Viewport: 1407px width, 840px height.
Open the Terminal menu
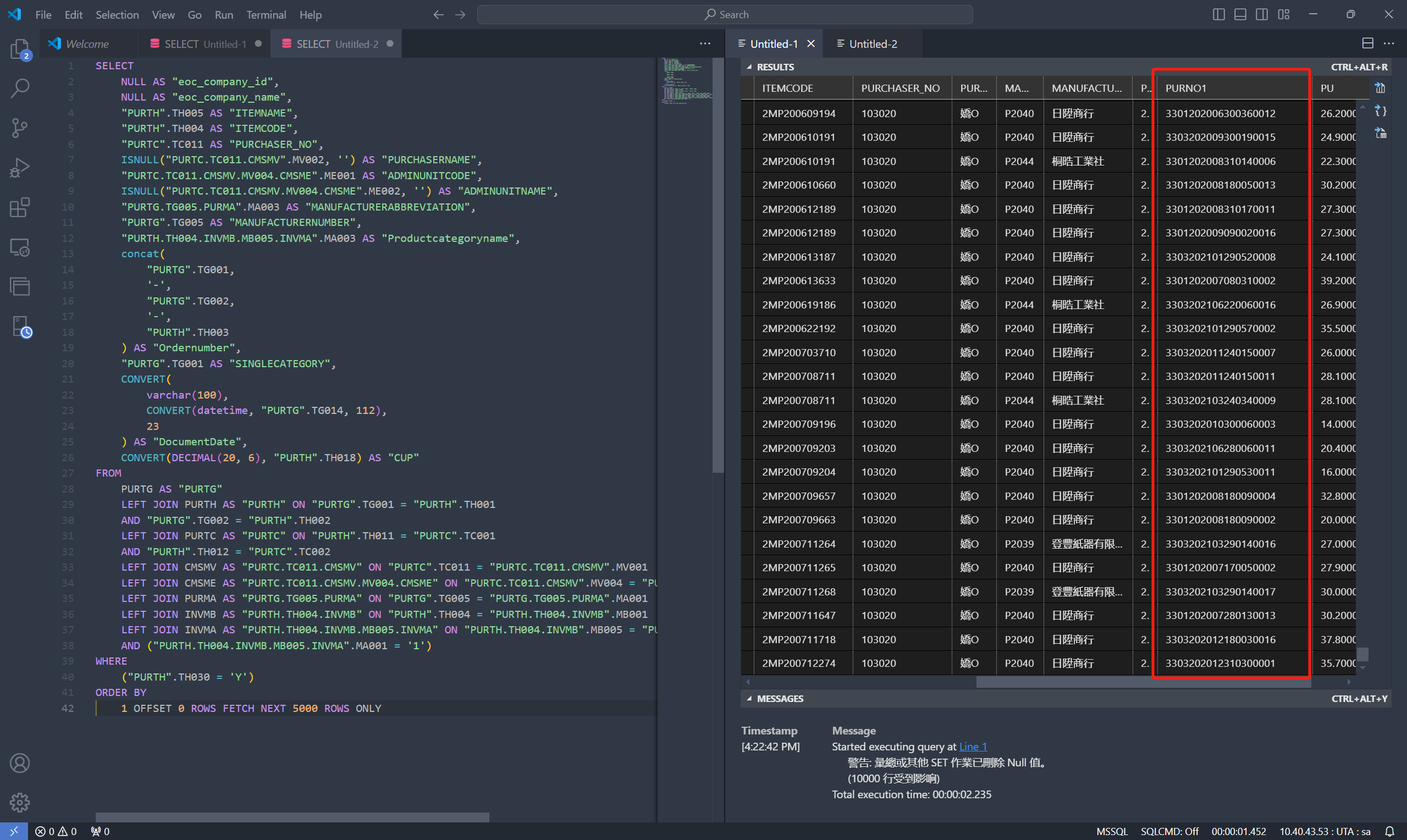(266, 15)
